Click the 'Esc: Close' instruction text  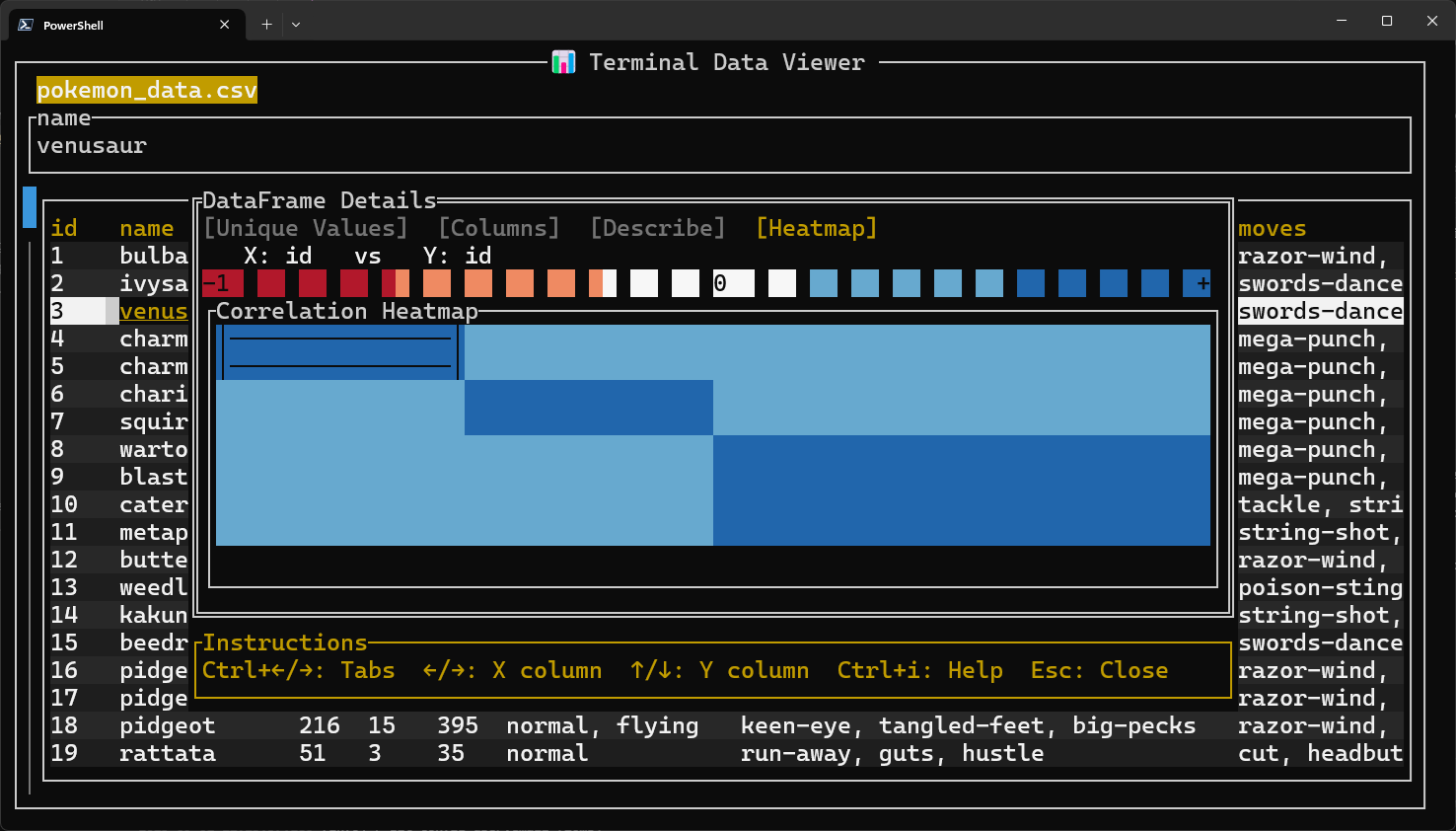click(x=1100, y=670)
